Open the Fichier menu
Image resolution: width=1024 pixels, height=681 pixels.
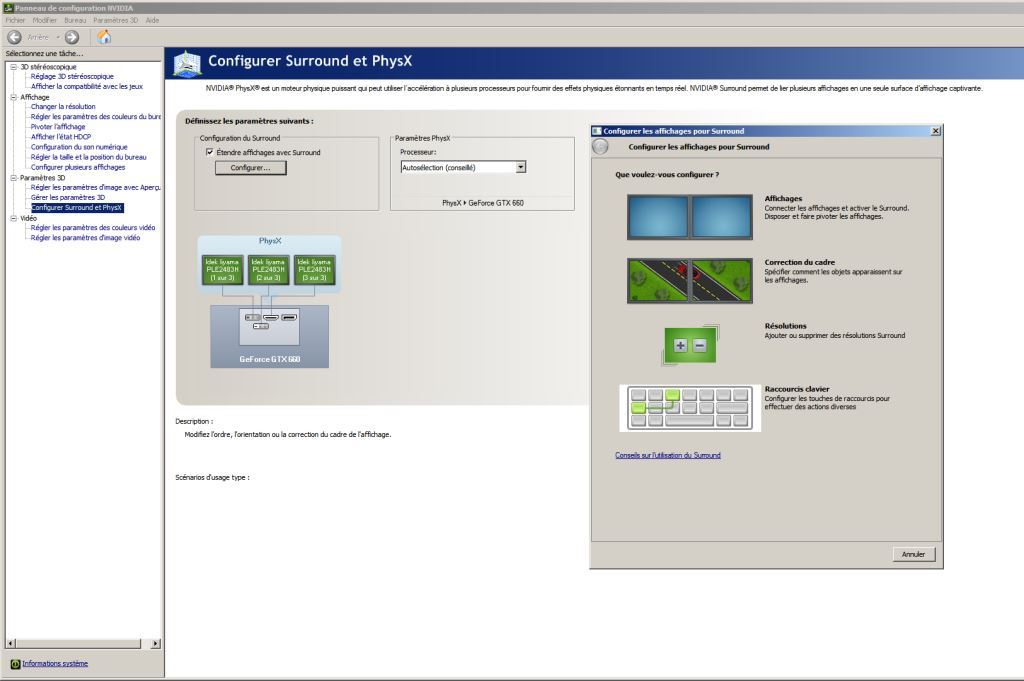coord(15,20)
